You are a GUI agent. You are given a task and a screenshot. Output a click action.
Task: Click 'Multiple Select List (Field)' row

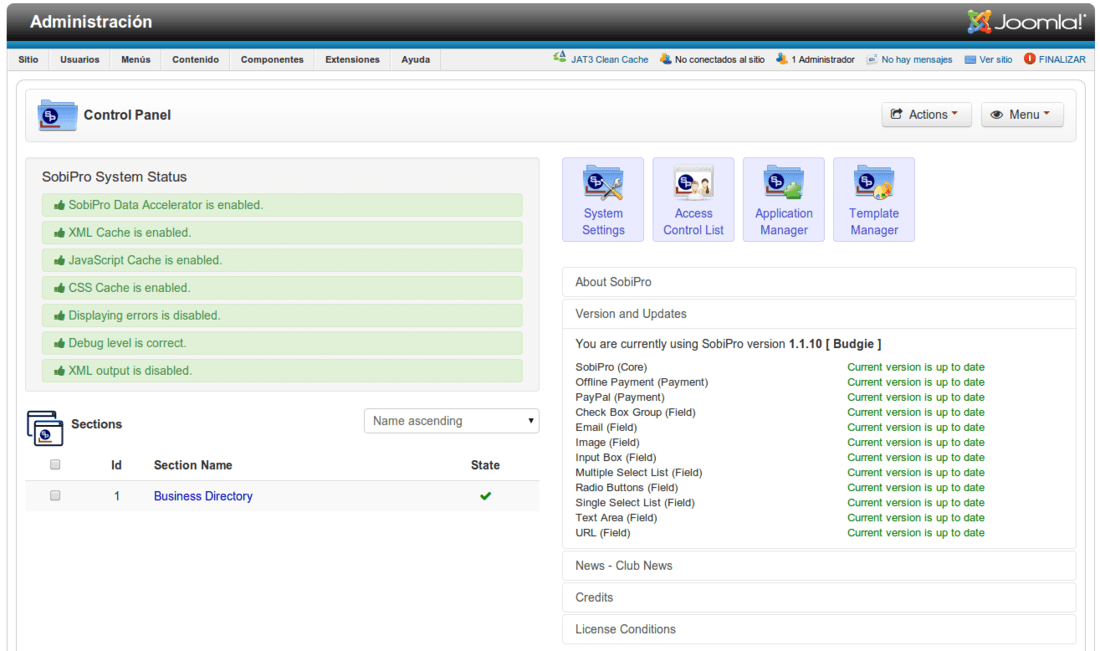(638, 473)
